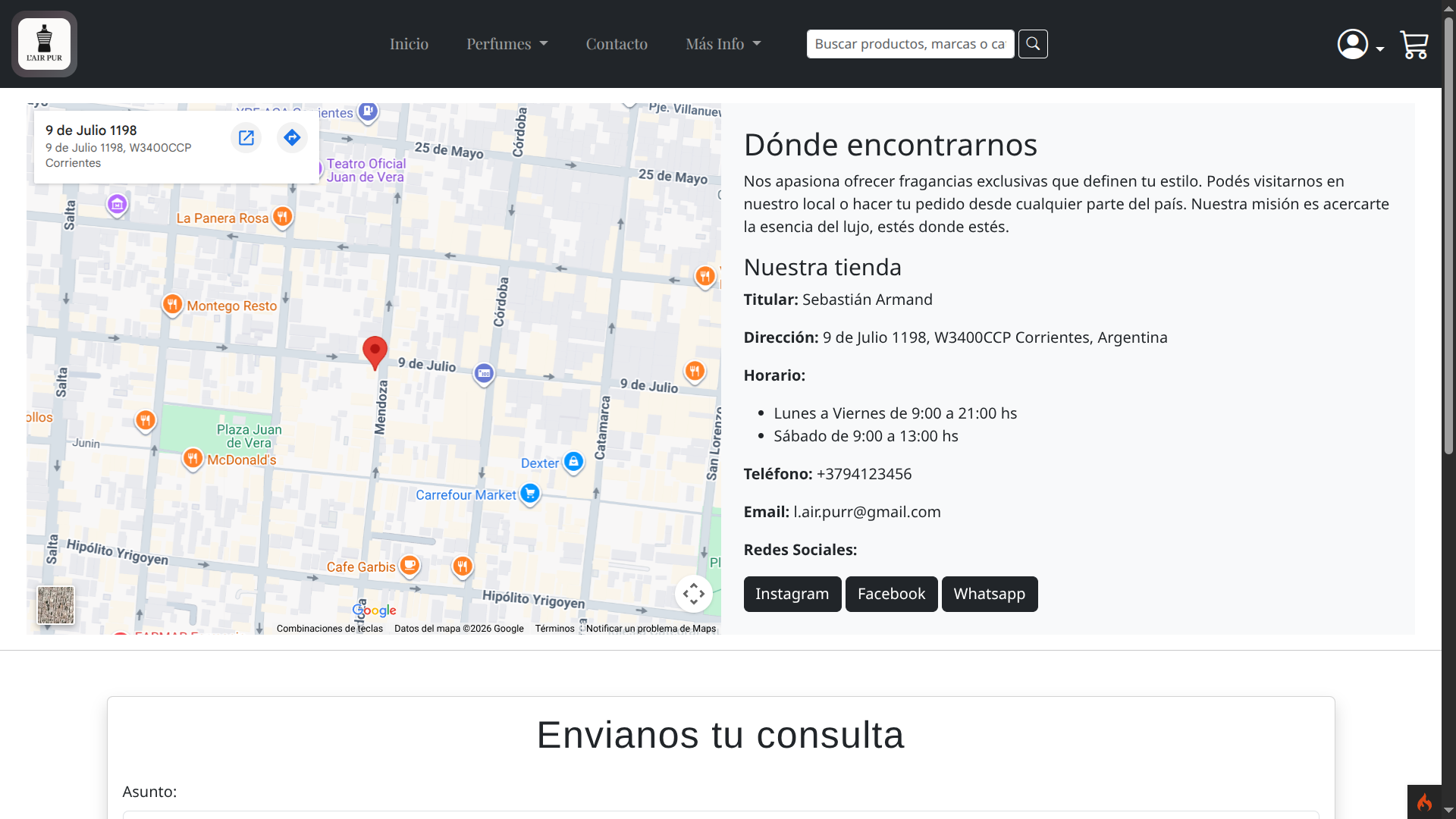Expand the Más Info dropdown
The image size is (1456, 819).
(x=723, y=44)
